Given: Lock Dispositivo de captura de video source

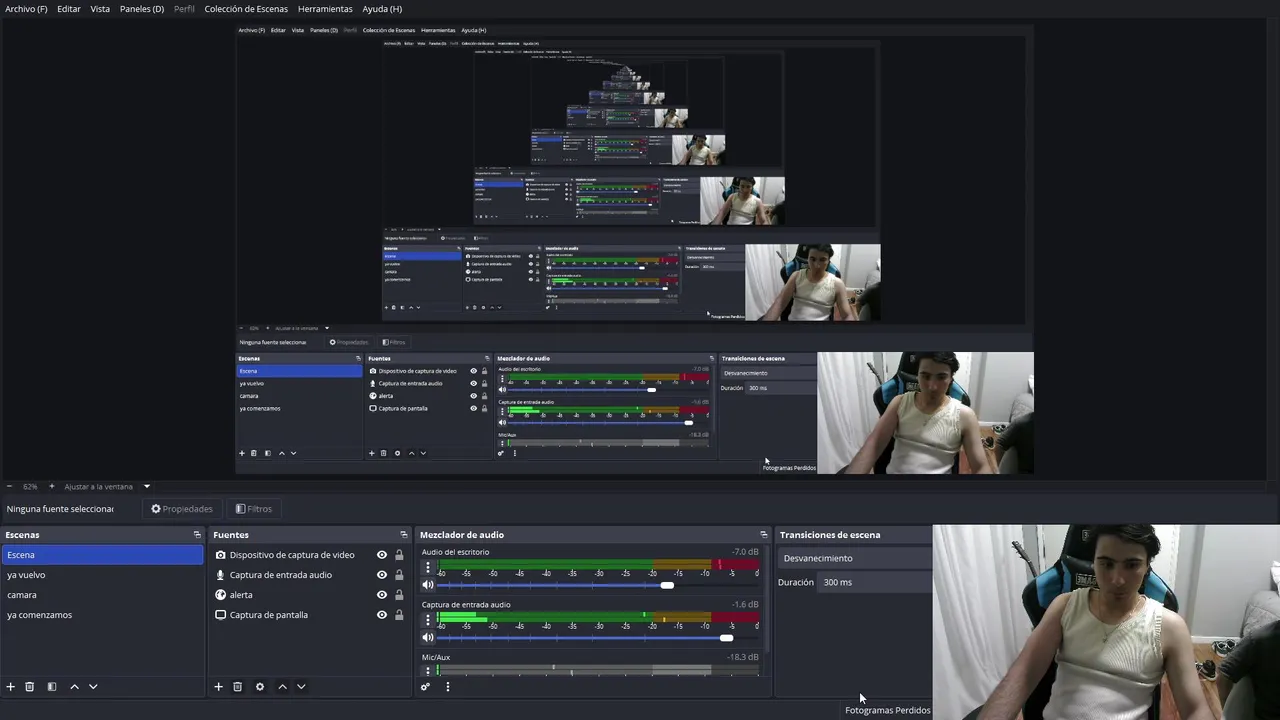Looking at the screenshot, I should coord(399,555).
